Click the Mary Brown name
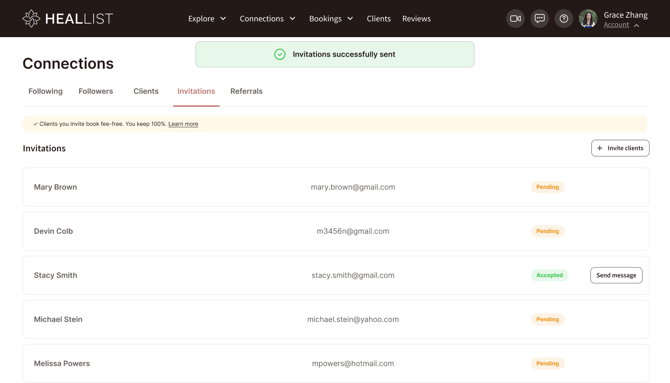This screenshot has height=383, width=670. tap(56, 187)
